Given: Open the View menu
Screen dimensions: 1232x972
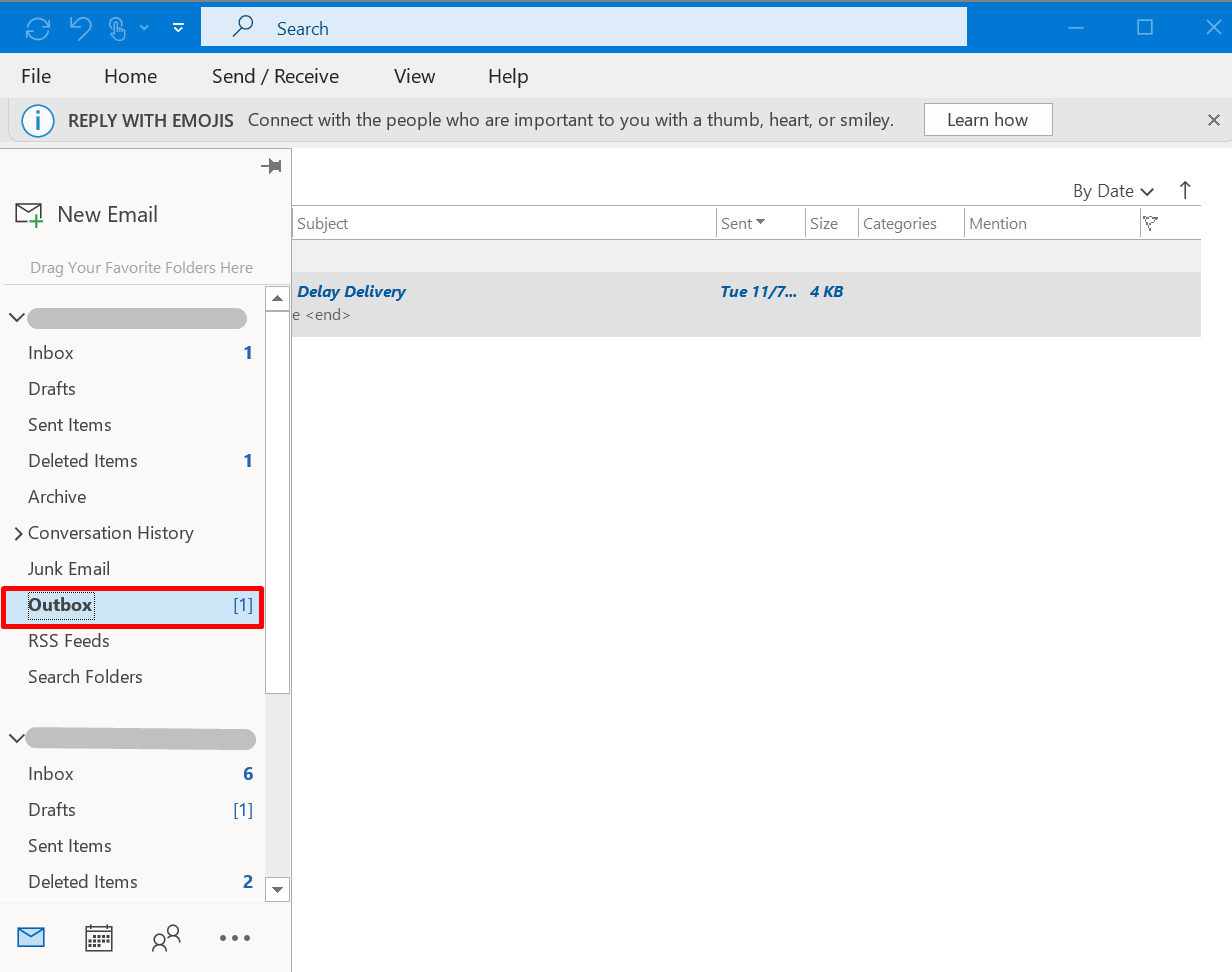Looking at the screenshot, I should click(414, 76).
